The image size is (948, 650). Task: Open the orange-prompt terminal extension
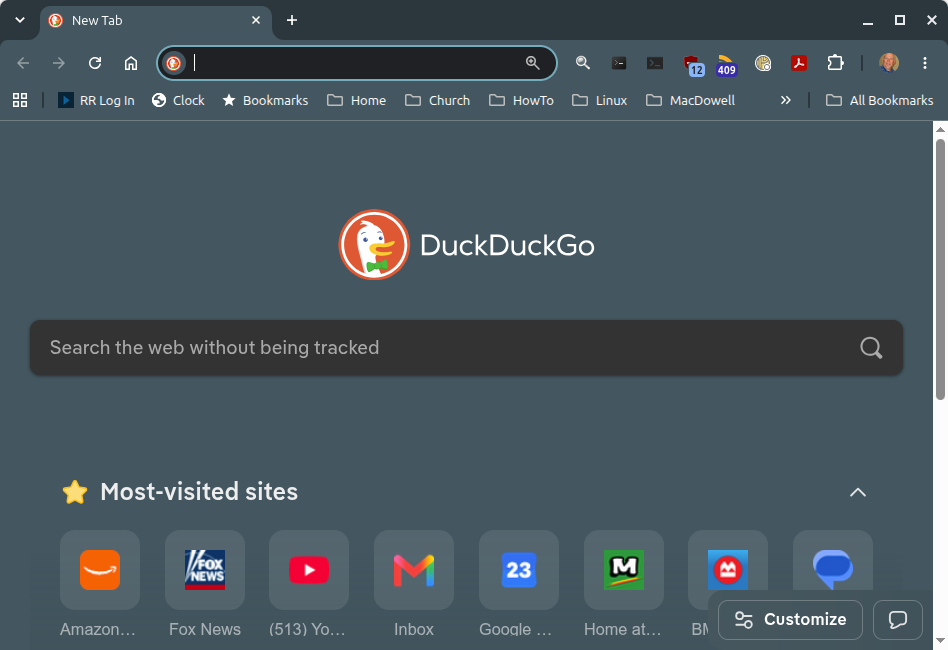pos(618,63)
